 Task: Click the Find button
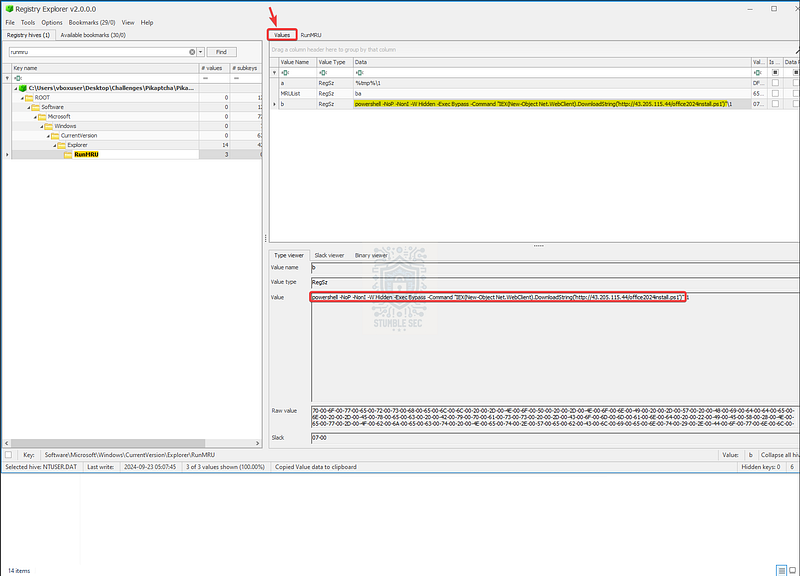click(x=221, y=52)
